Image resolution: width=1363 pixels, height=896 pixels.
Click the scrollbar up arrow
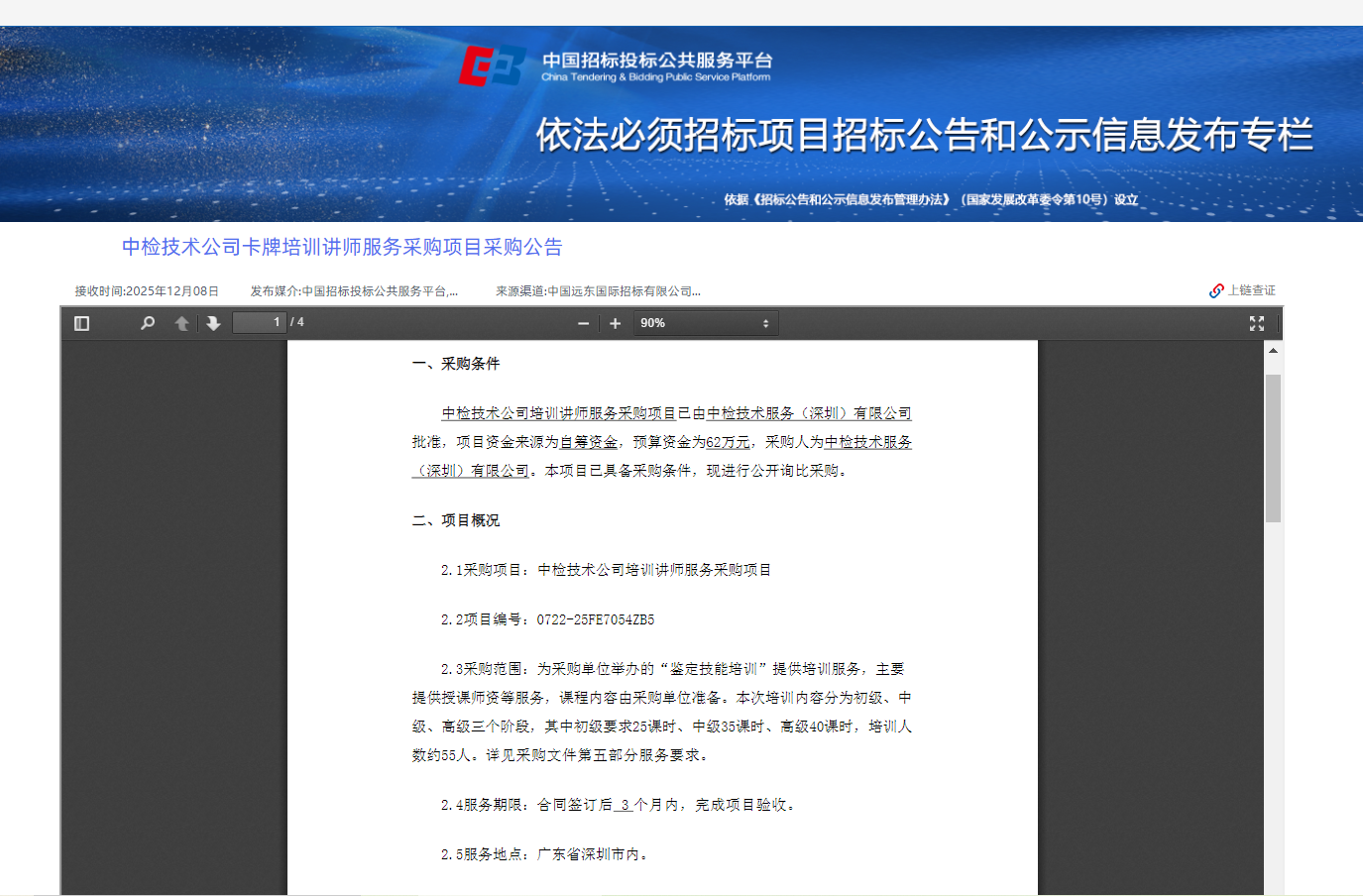point(1273,351)
